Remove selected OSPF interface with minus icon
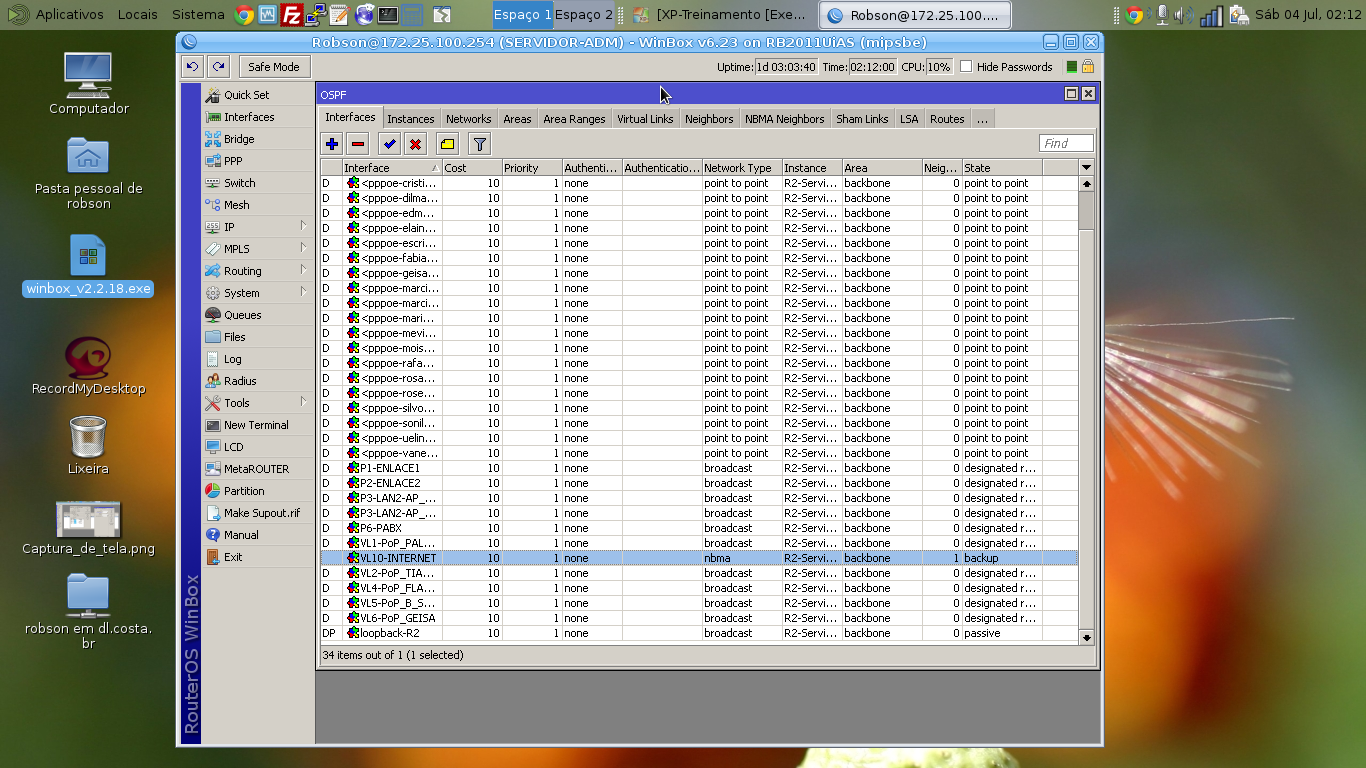 (358, 144)
